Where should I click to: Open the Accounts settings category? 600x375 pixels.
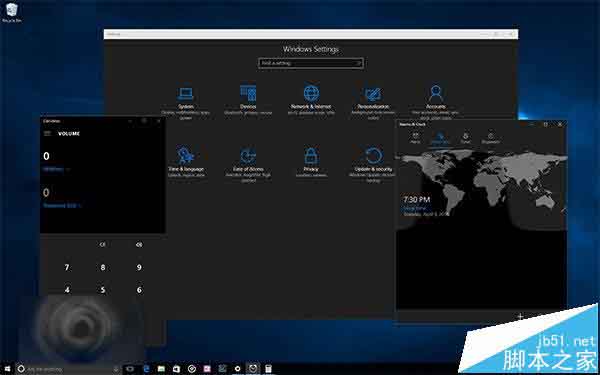click(x=435, y=101)
